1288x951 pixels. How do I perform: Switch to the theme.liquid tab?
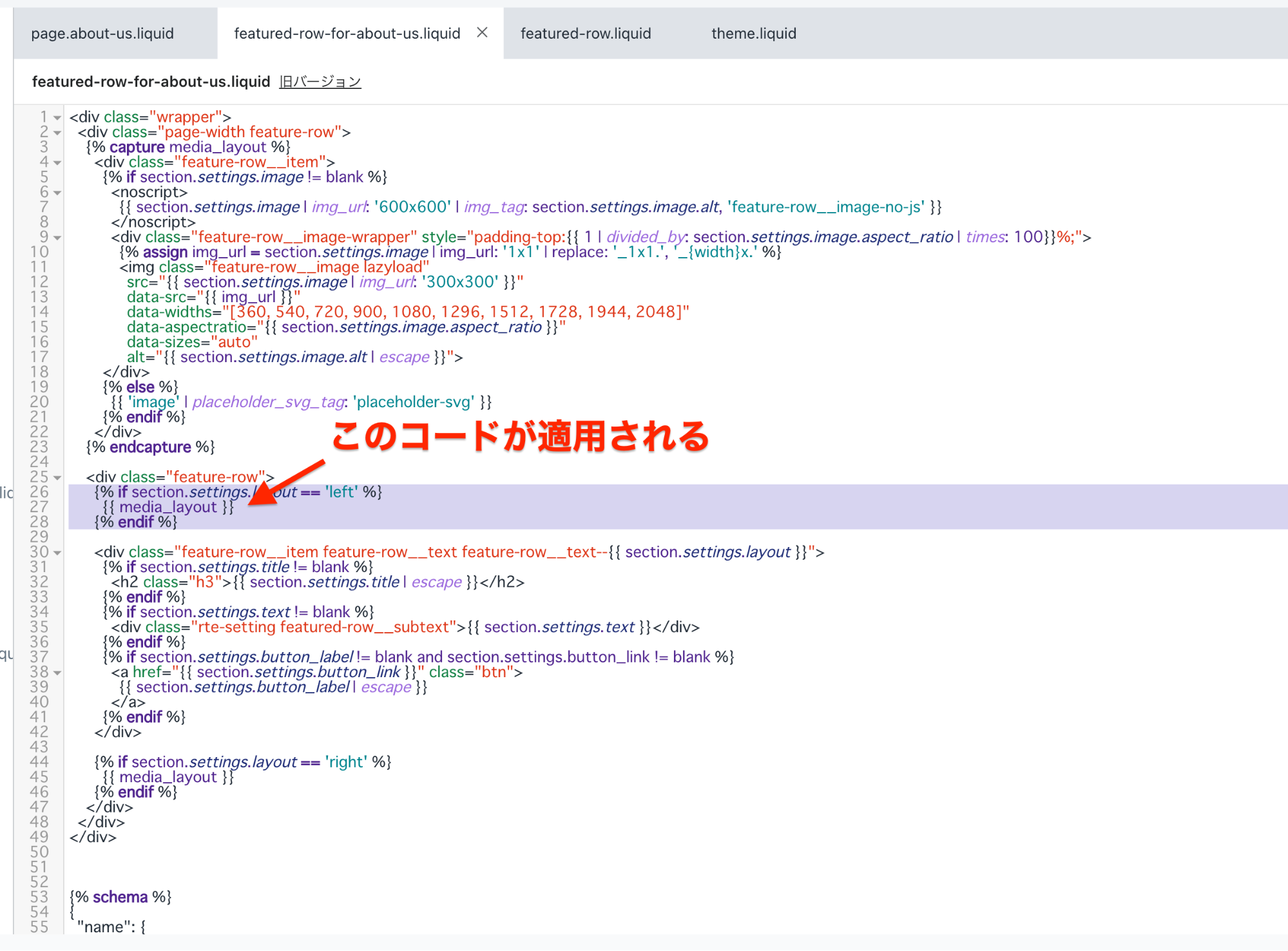point(753,34)
